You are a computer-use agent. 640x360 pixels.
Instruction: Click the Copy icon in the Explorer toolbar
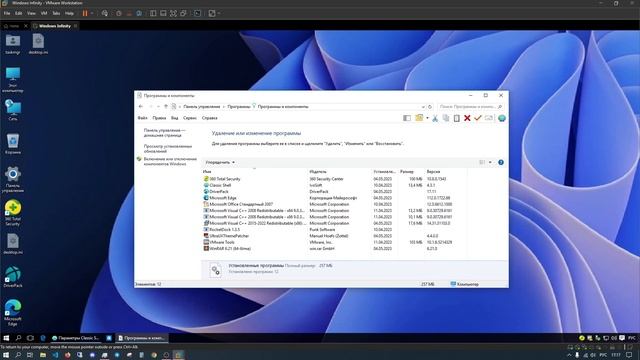(446, 118)
